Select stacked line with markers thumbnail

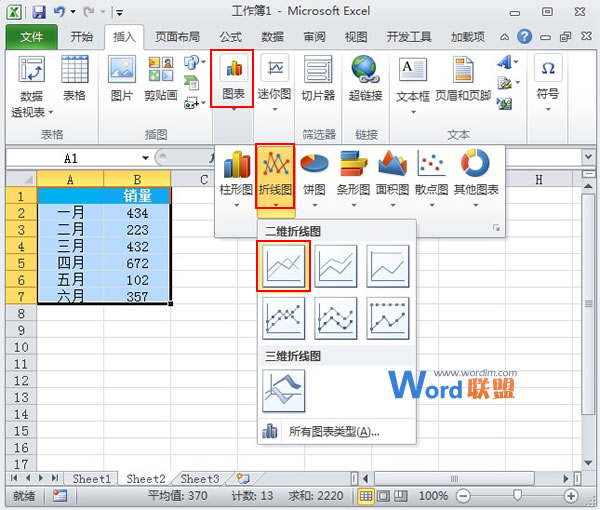336,318
